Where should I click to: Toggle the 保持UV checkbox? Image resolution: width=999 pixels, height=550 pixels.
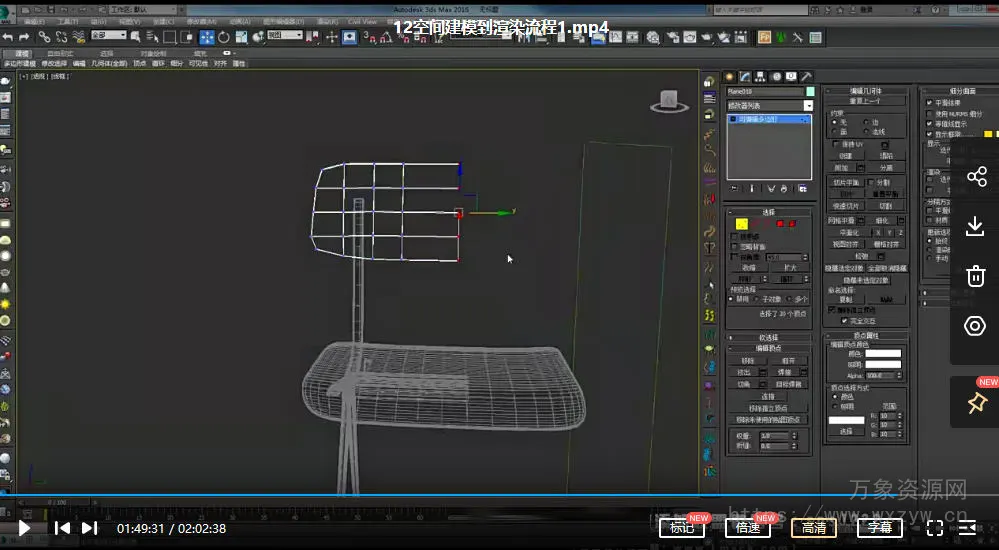(836, 144)
